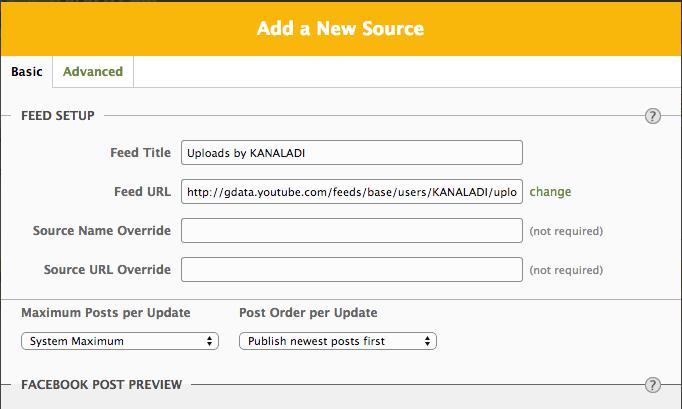This screenshot has height=409, width=682.
Task: Click the green 'change' link
Action: tap(550, 192)
